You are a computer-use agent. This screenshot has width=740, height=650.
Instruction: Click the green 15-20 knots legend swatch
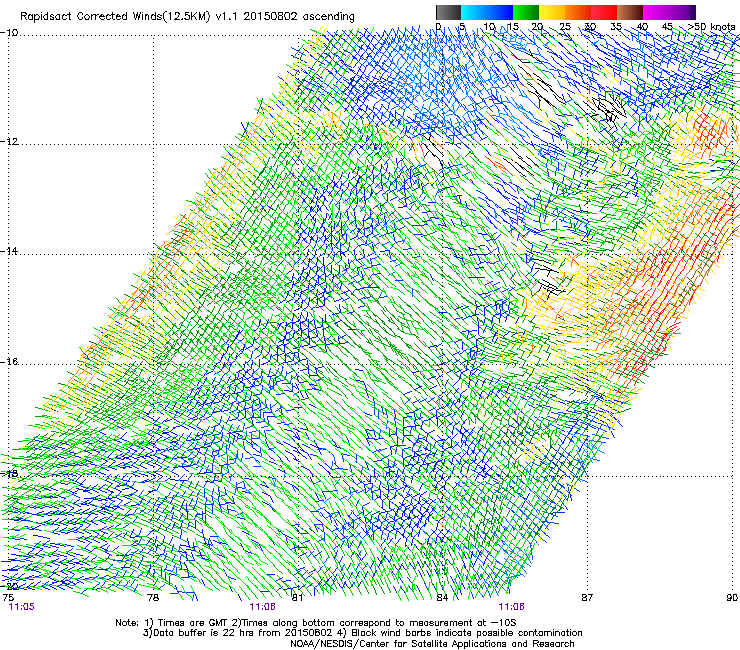(x=526, y=12)
